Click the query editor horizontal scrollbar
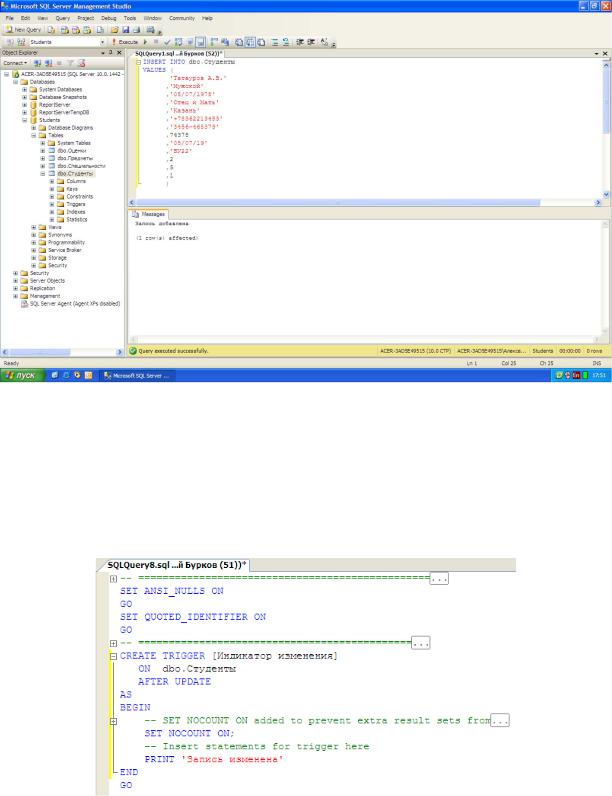The image size is (612, 796). [364, 203]
